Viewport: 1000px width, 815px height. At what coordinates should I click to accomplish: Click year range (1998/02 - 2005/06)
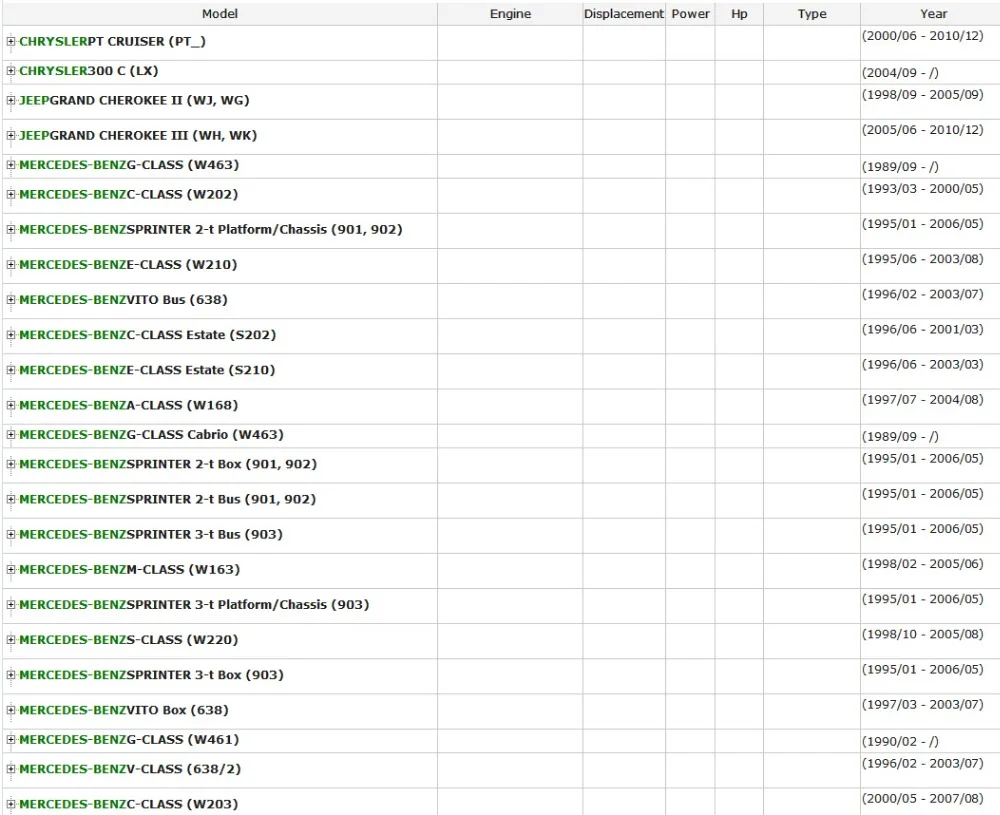pos(922,563)
